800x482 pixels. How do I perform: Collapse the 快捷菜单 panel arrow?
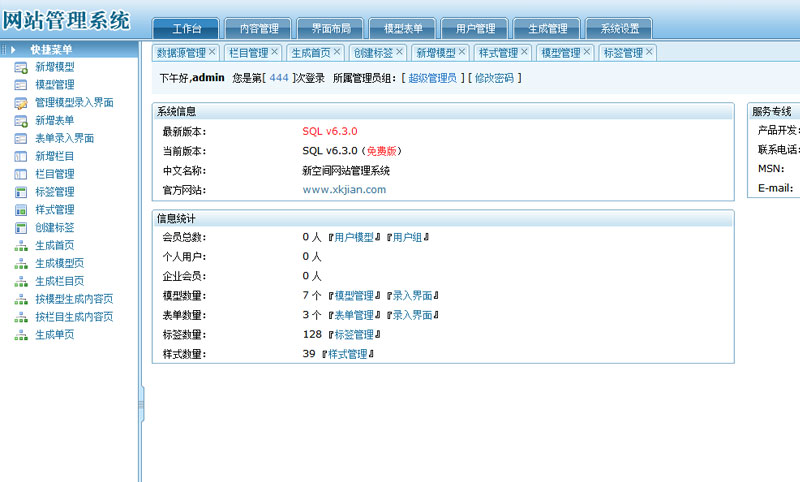point(14,49)
